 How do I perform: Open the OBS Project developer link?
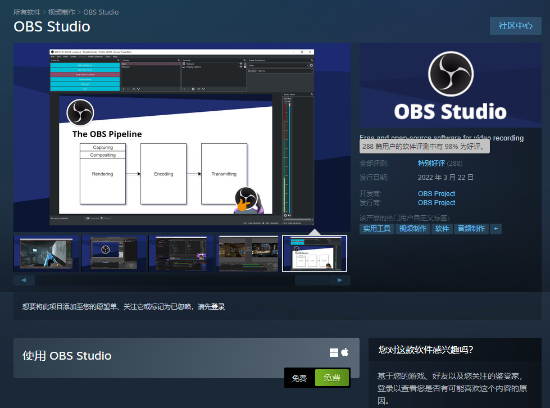pyautogui.click(x=436, y=193)
